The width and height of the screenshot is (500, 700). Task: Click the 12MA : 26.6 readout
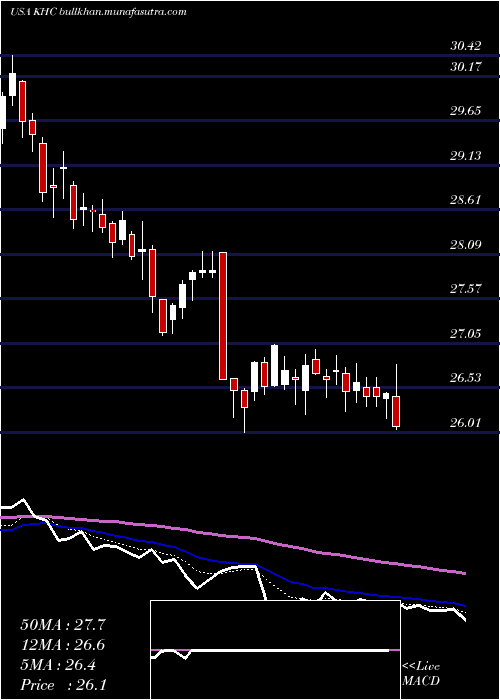tap(63, 645)
